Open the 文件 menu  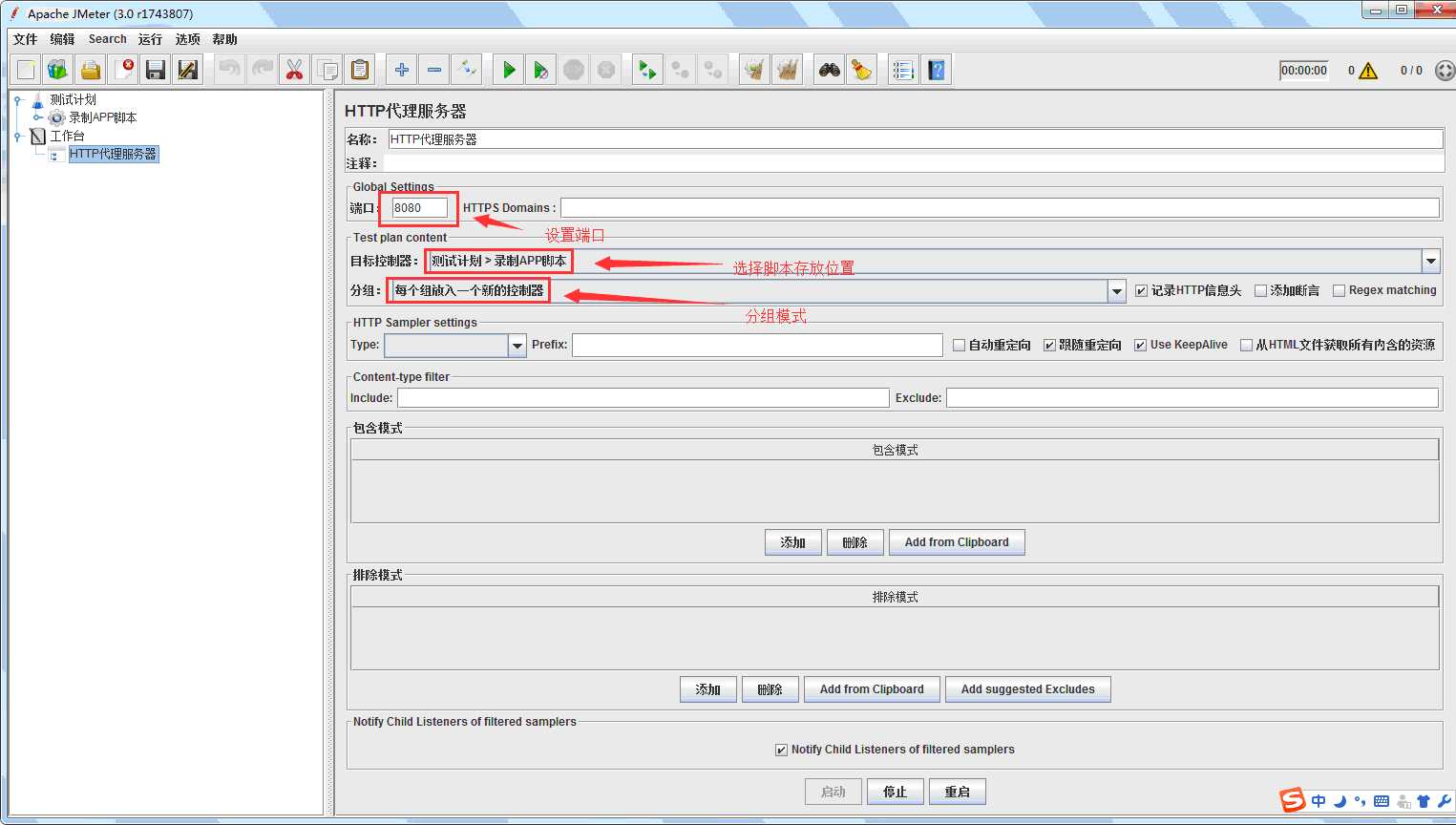[x=25, y=39]
